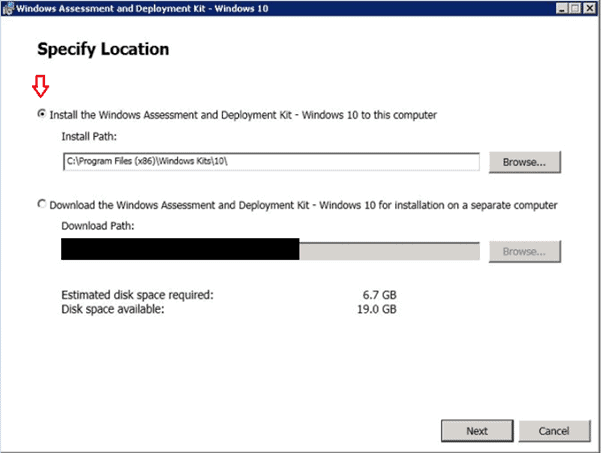Click the Install Path text field
The height and width of the screenshot is (453, 602).
click(x=271, y=161)
